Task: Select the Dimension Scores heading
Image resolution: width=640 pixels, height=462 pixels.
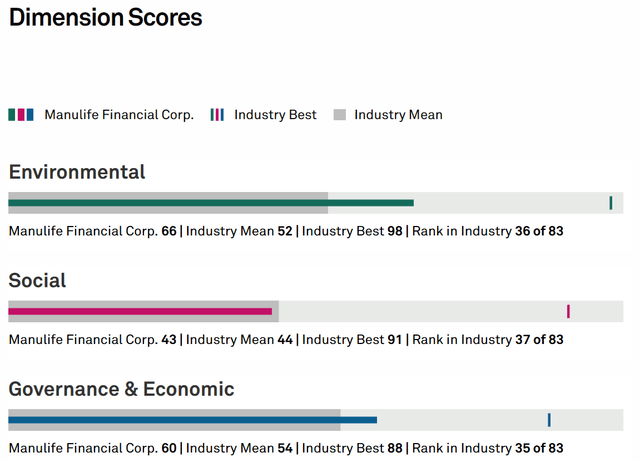Action: click(x=105, y=18)
